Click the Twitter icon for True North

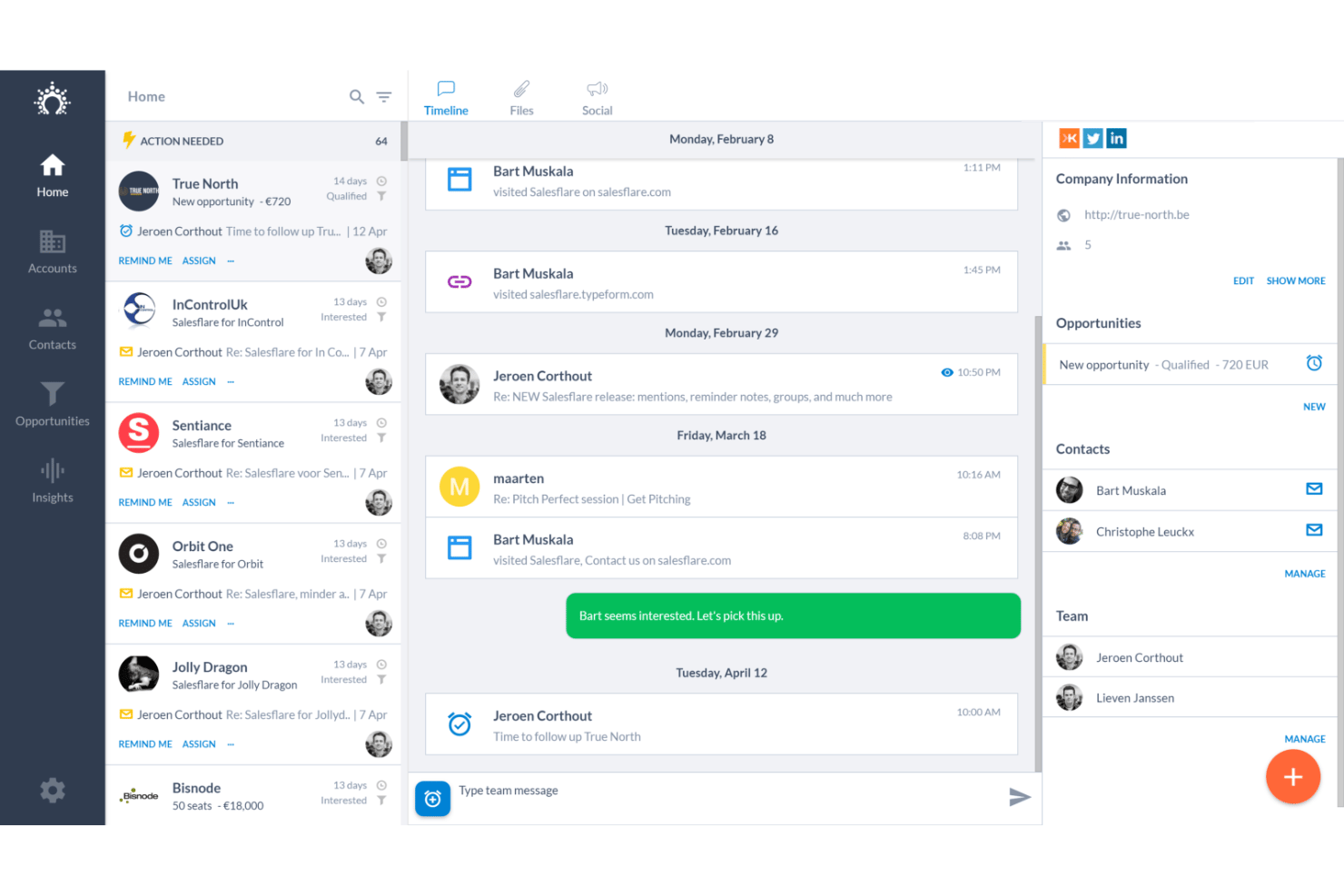point(1093,138)
